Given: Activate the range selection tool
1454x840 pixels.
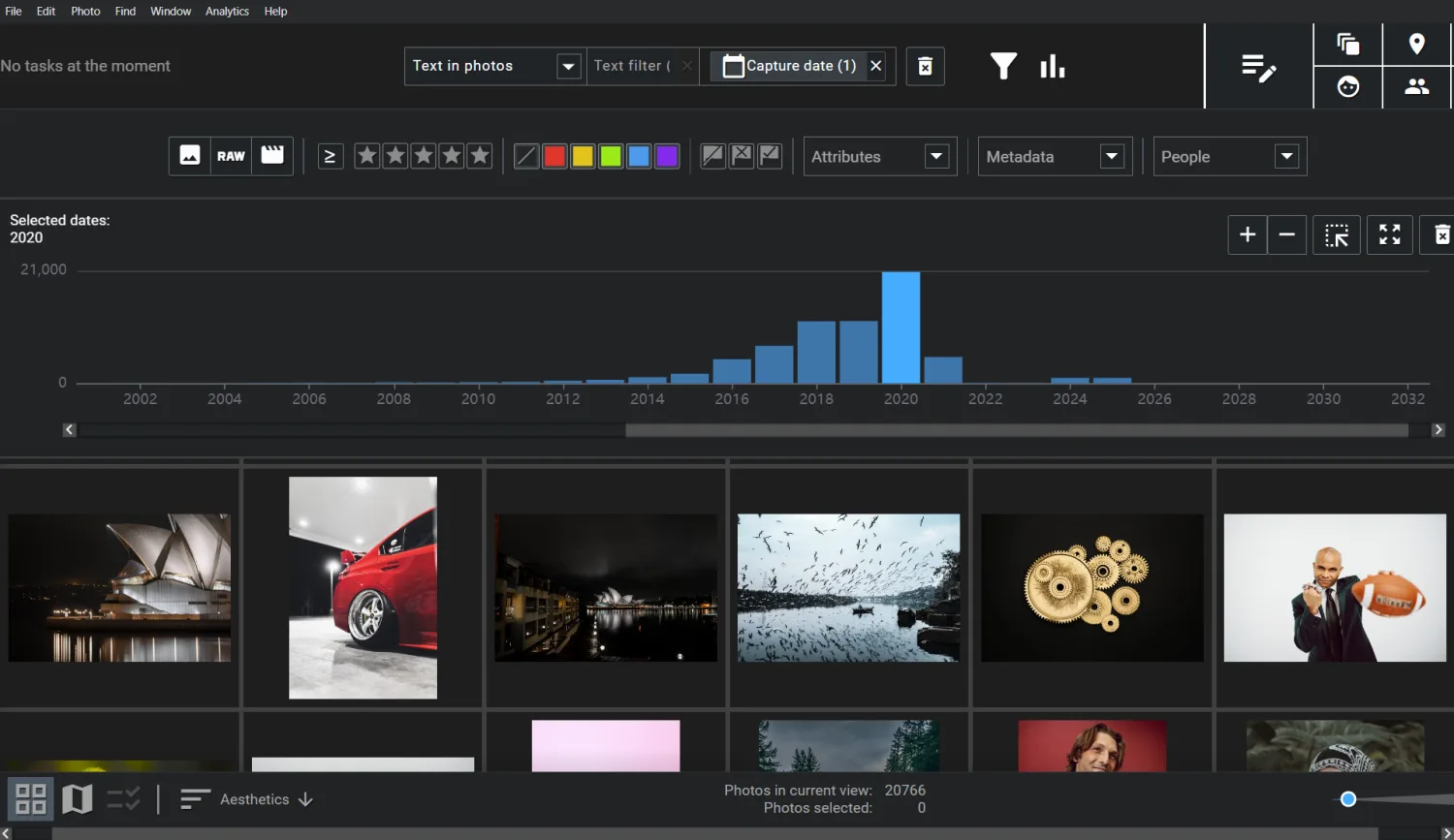Looking at the screenshot, I should coord(1337,234).
